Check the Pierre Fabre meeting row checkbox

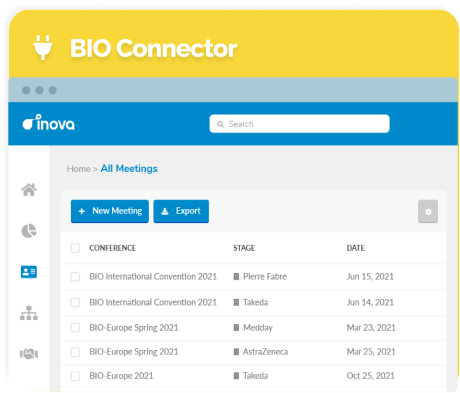[x=75, y=277]
